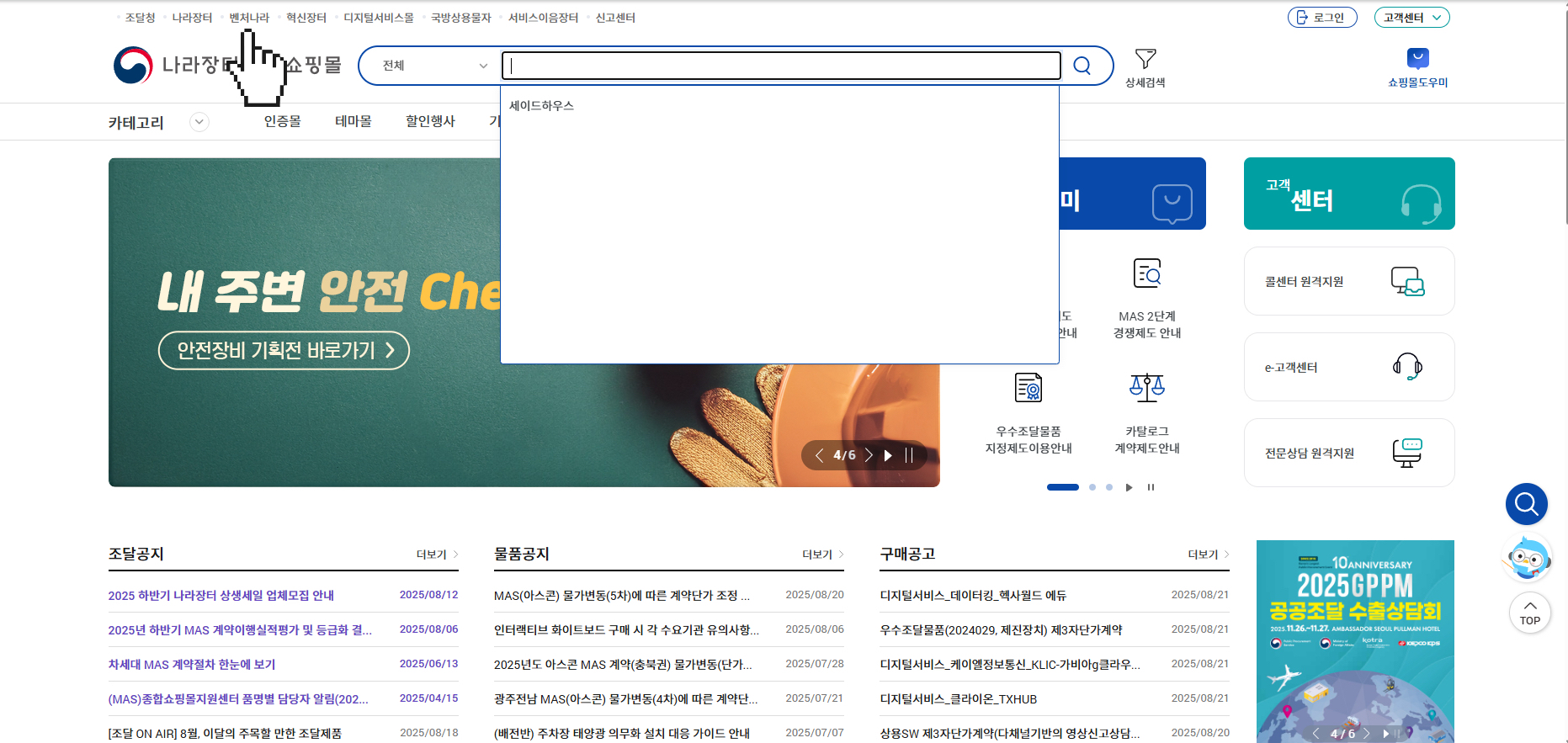Open 물품공지 더보기 link

tap(822, 555)
